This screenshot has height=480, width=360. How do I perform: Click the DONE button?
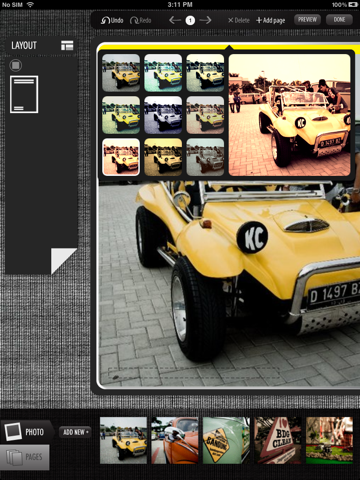339,20
